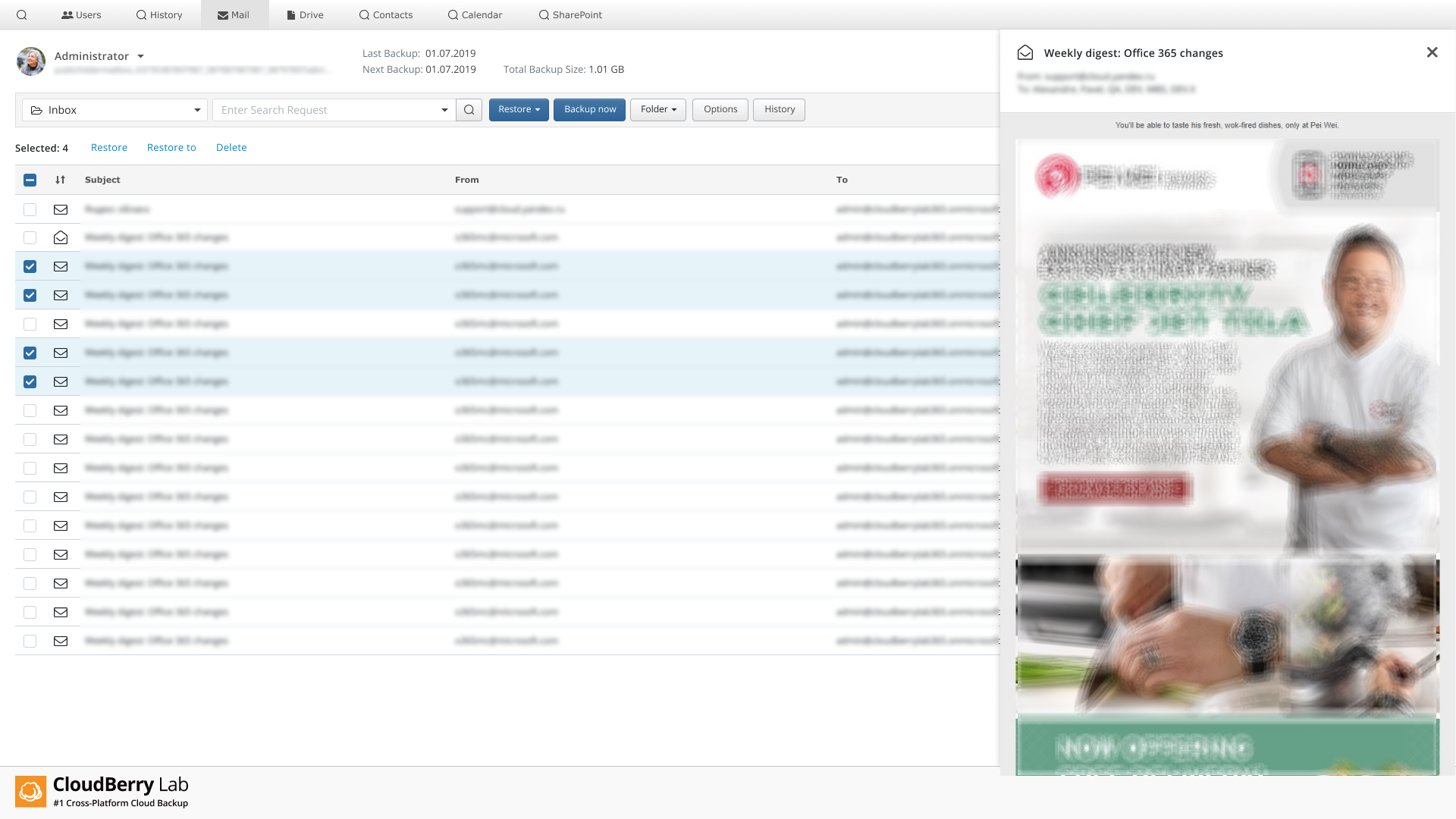Image resolution: width=1456 pixels, height=819 pixels.
Task: Open the SharePoint tab
Action: (x=570, y=15)
